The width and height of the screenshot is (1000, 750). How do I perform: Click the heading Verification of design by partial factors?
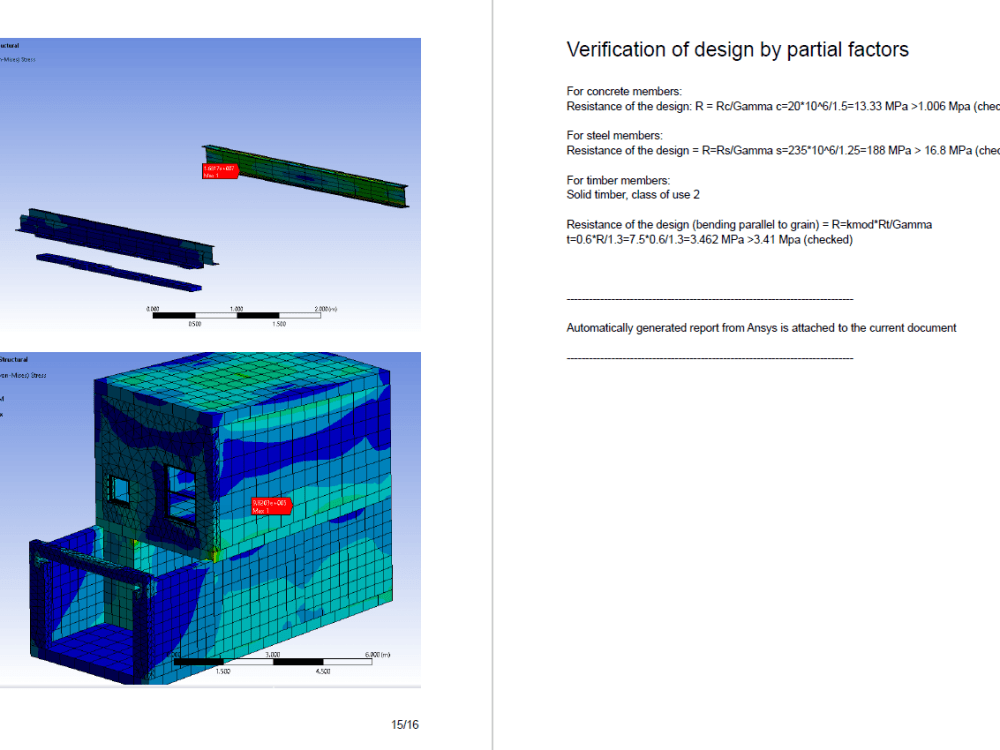737,49
